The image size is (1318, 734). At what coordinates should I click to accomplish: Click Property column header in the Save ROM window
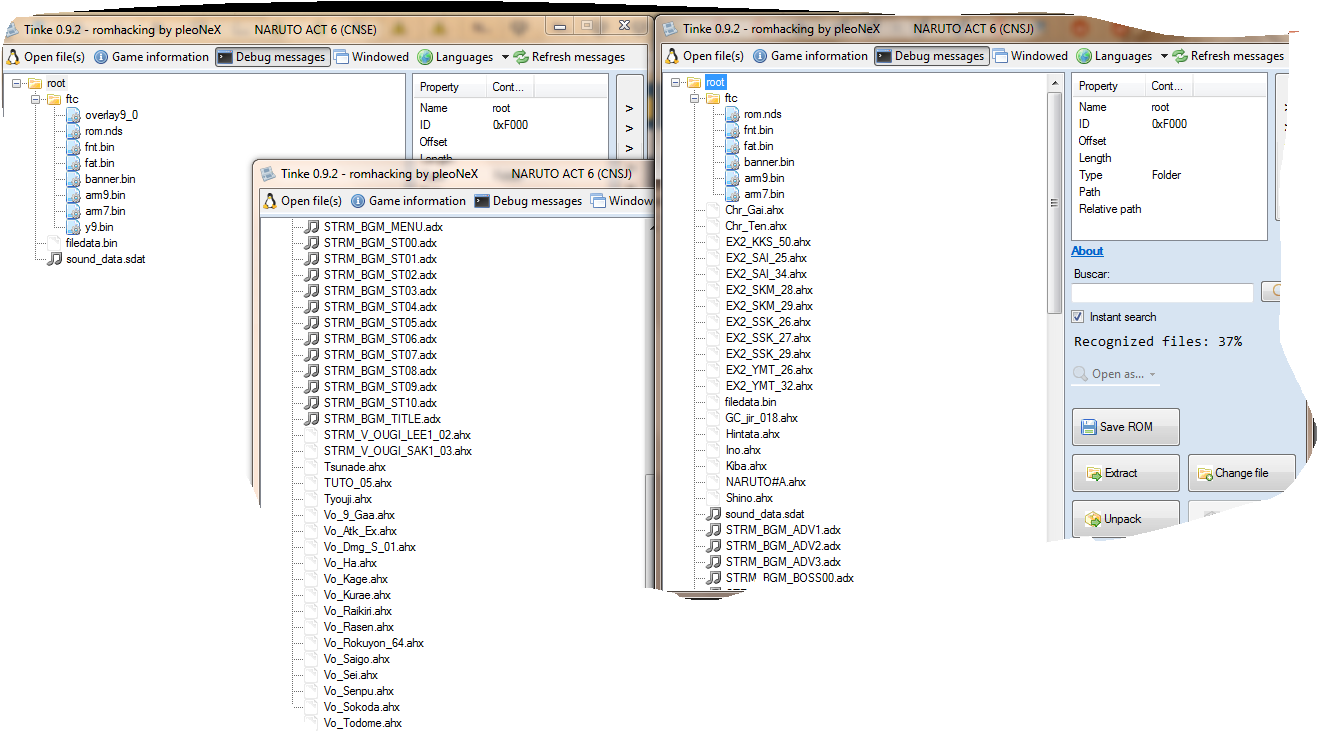[1108, 86]
